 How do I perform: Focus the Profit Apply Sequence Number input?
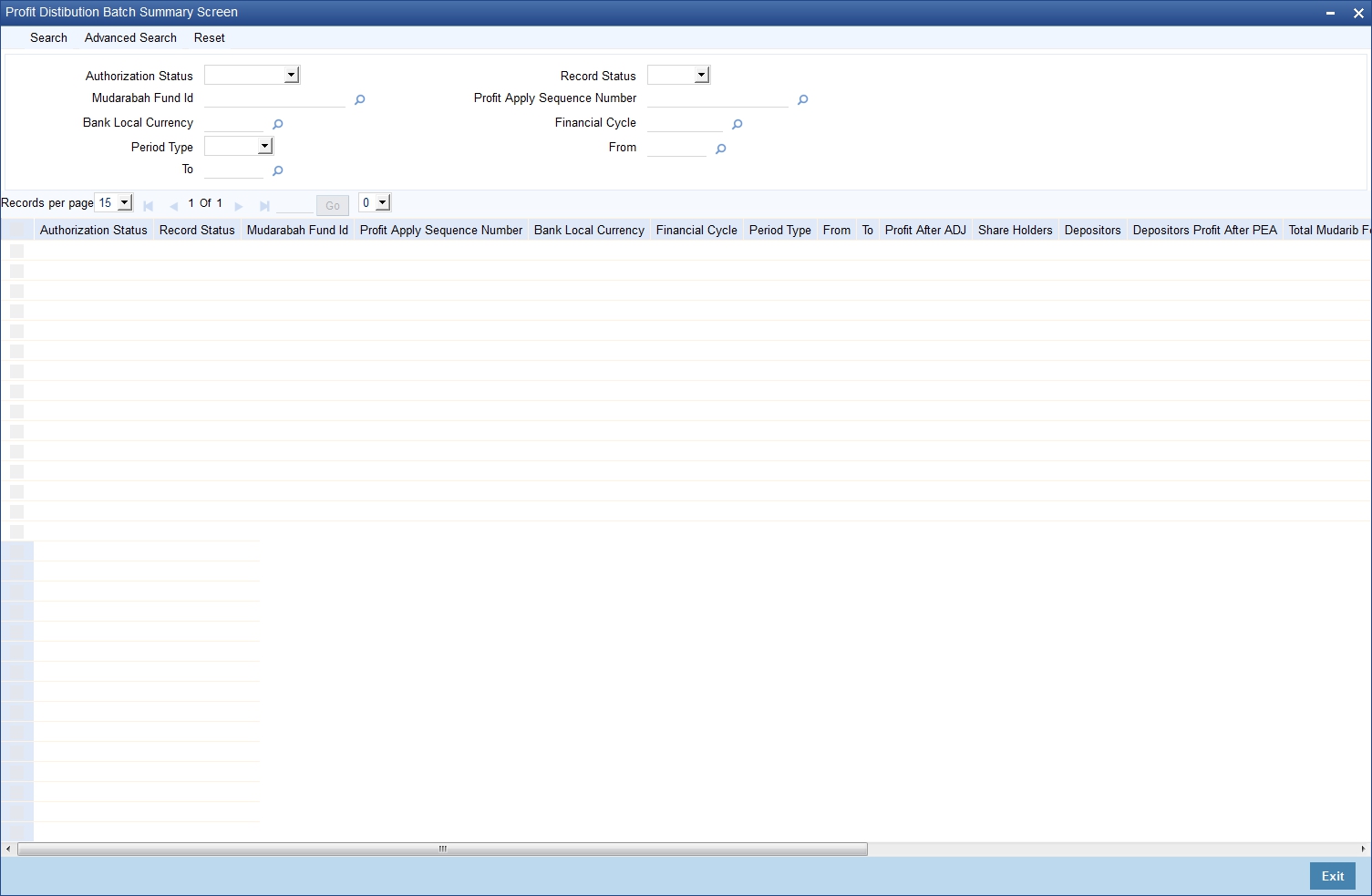click(x=717, y=98)
